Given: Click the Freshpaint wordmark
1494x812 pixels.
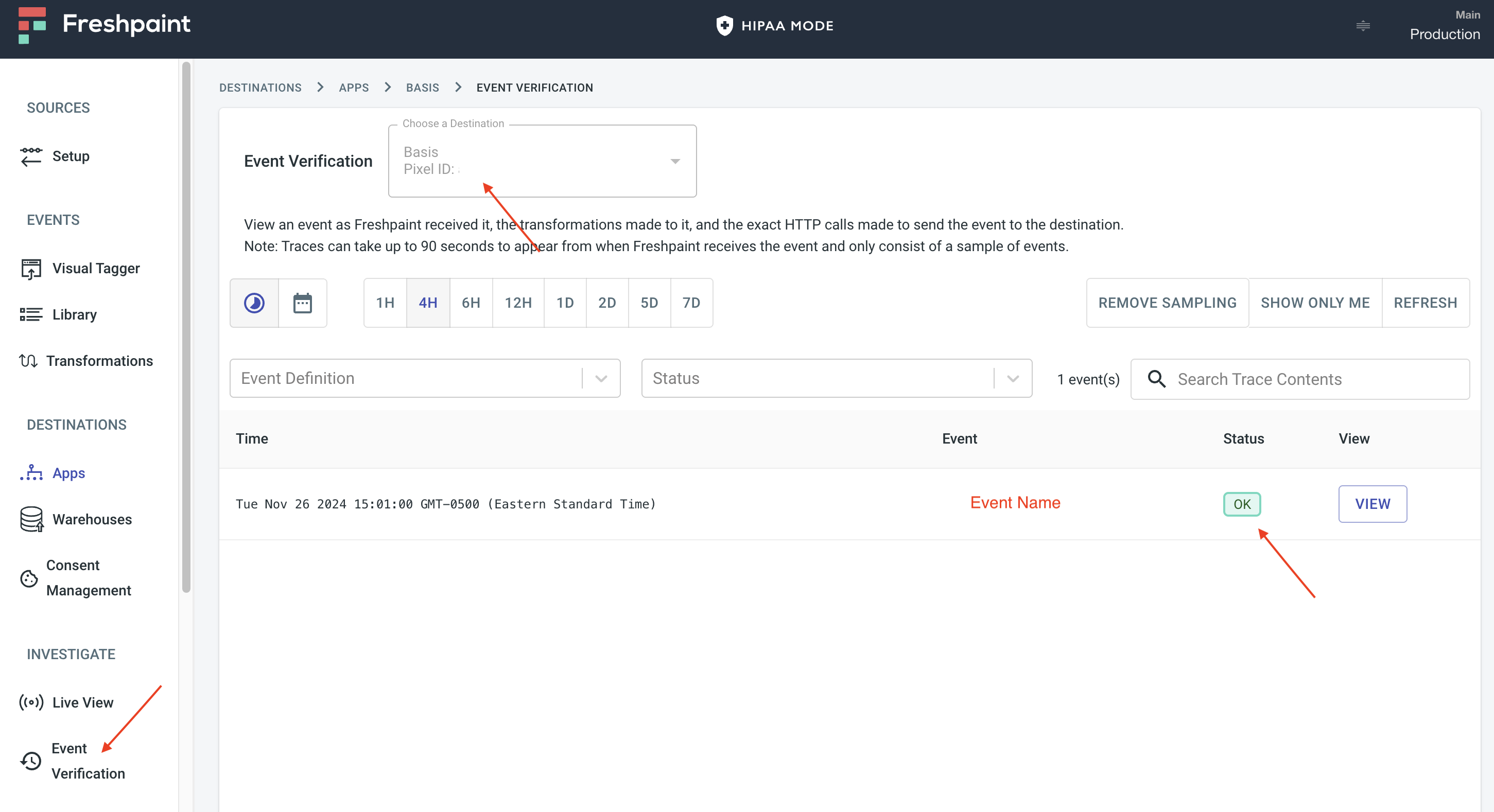Looking at the screenshot, I should pyautogui.click(x=127, y=24).
